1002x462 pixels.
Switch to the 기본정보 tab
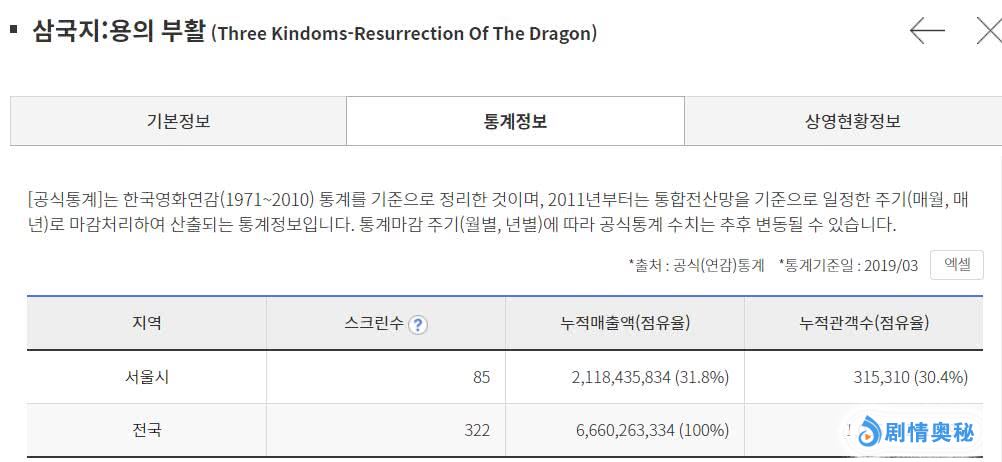coord(178,122)
